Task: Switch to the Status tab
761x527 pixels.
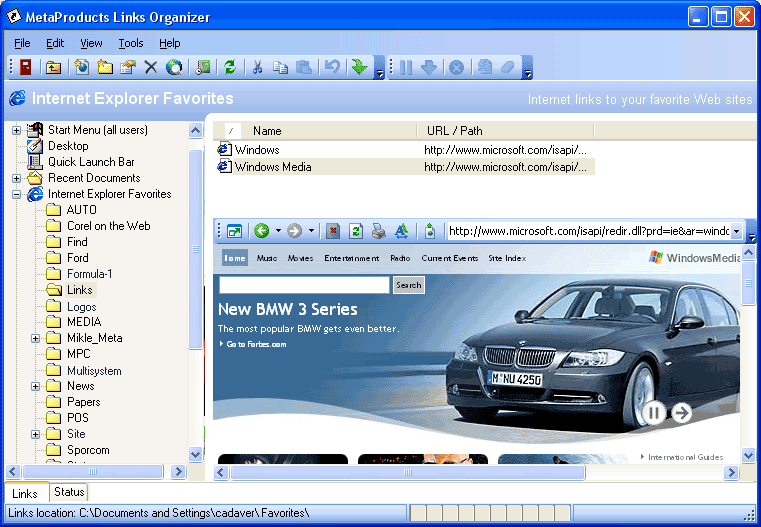Action: coord(69,492)
